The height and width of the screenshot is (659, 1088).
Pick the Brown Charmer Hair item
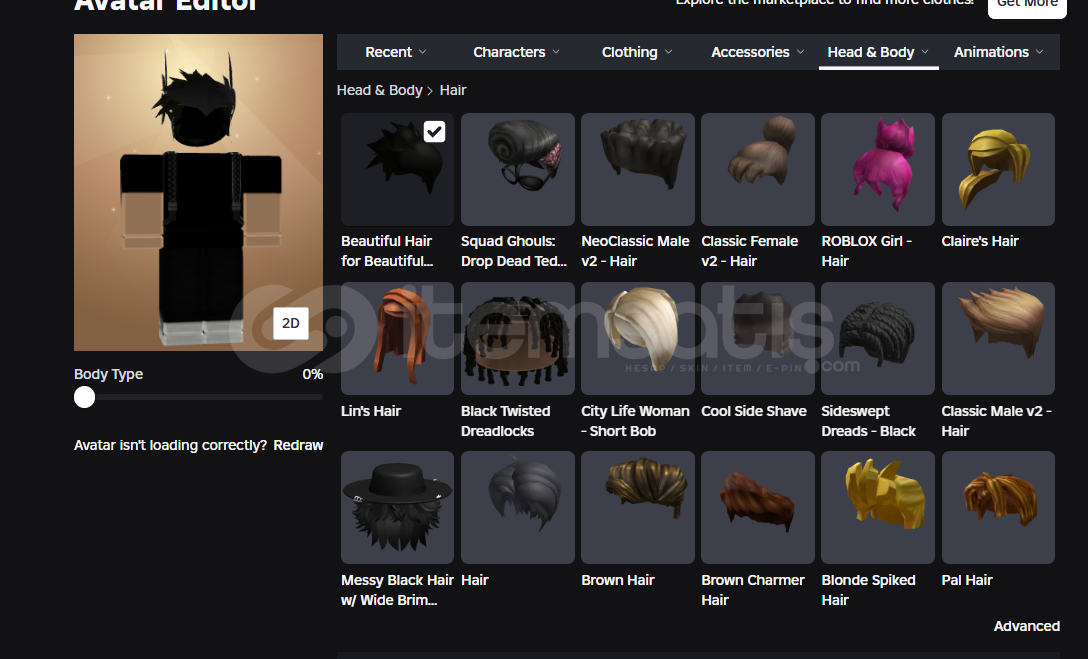(x=758, y=508)
